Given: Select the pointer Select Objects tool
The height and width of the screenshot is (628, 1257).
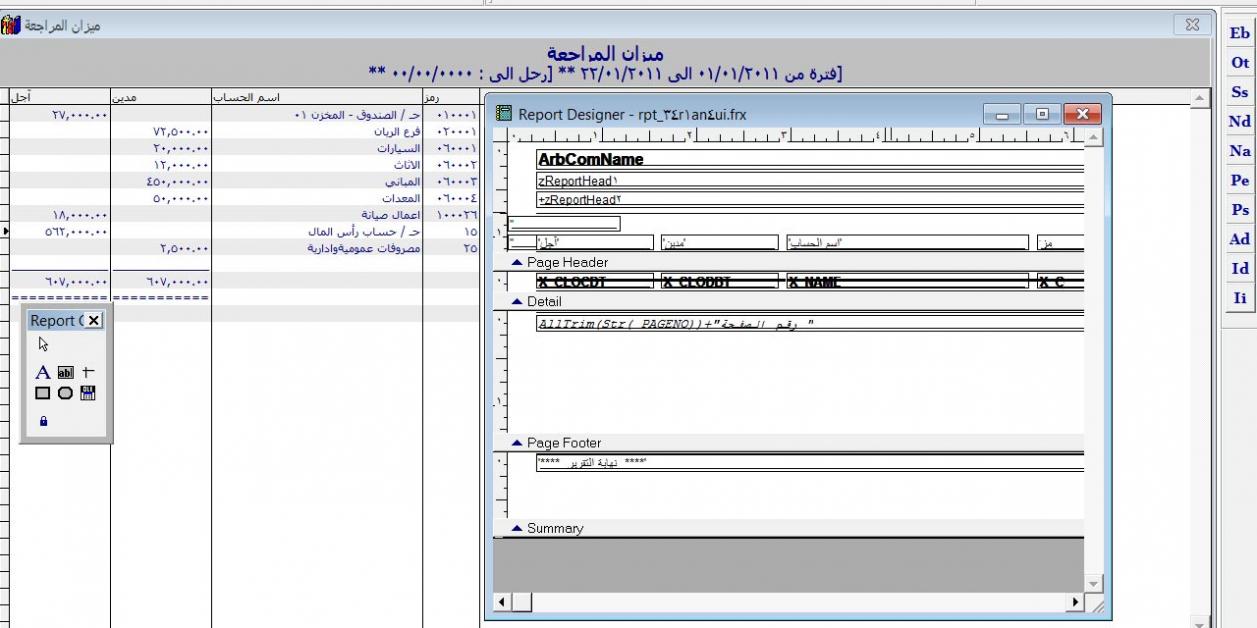Looking at the screenshot, I should (x=43, y=343).
